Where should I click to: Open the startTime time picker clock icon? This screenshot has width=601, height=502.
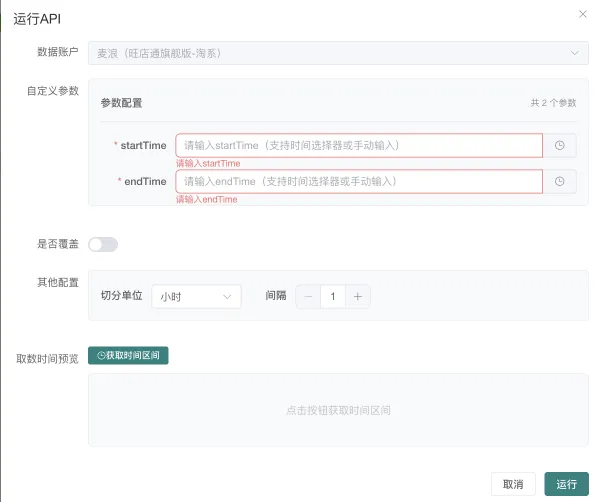[x=559, y=146]
